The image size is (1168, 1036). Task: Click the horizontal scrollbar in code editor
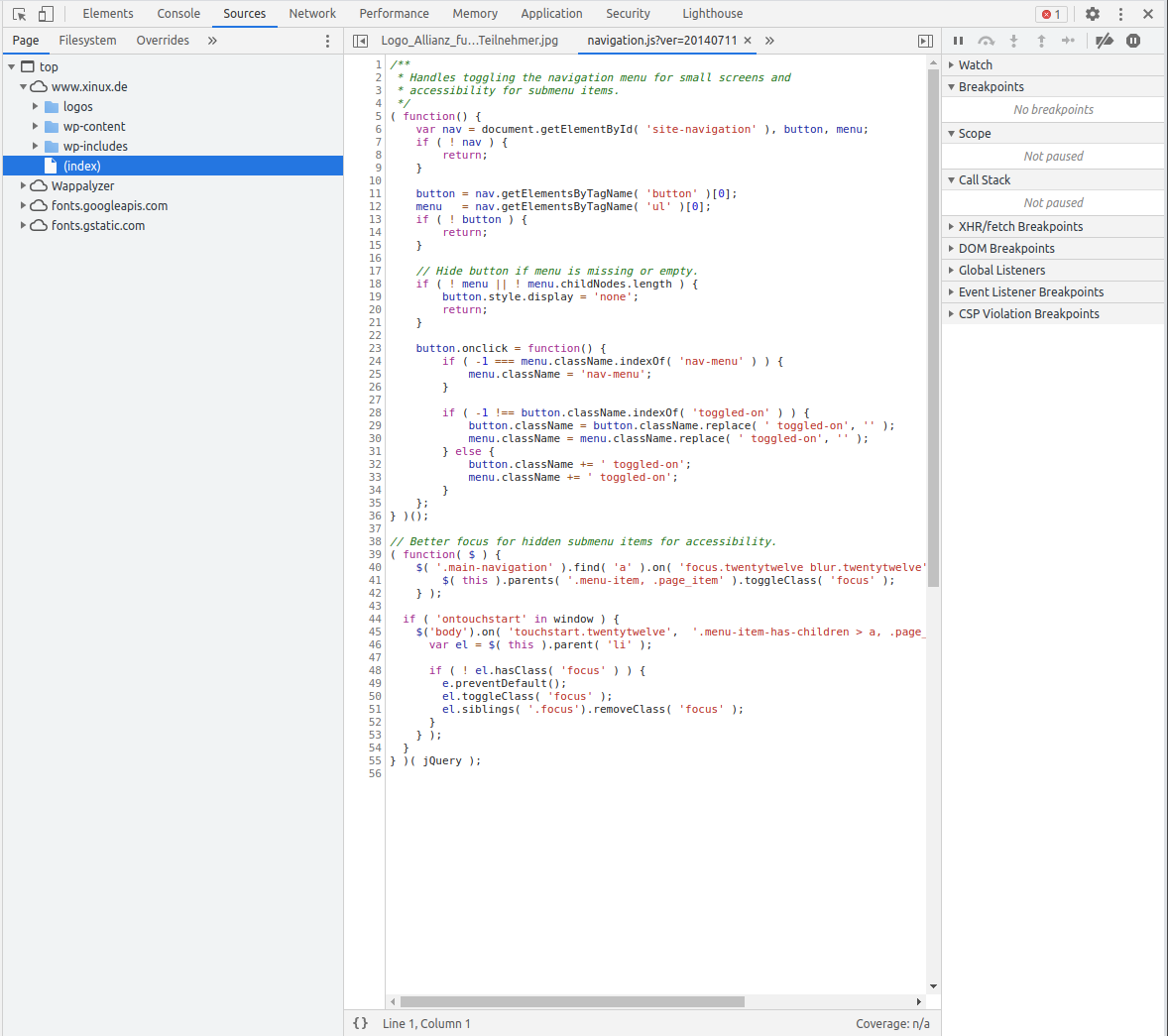click(571, 1001)
